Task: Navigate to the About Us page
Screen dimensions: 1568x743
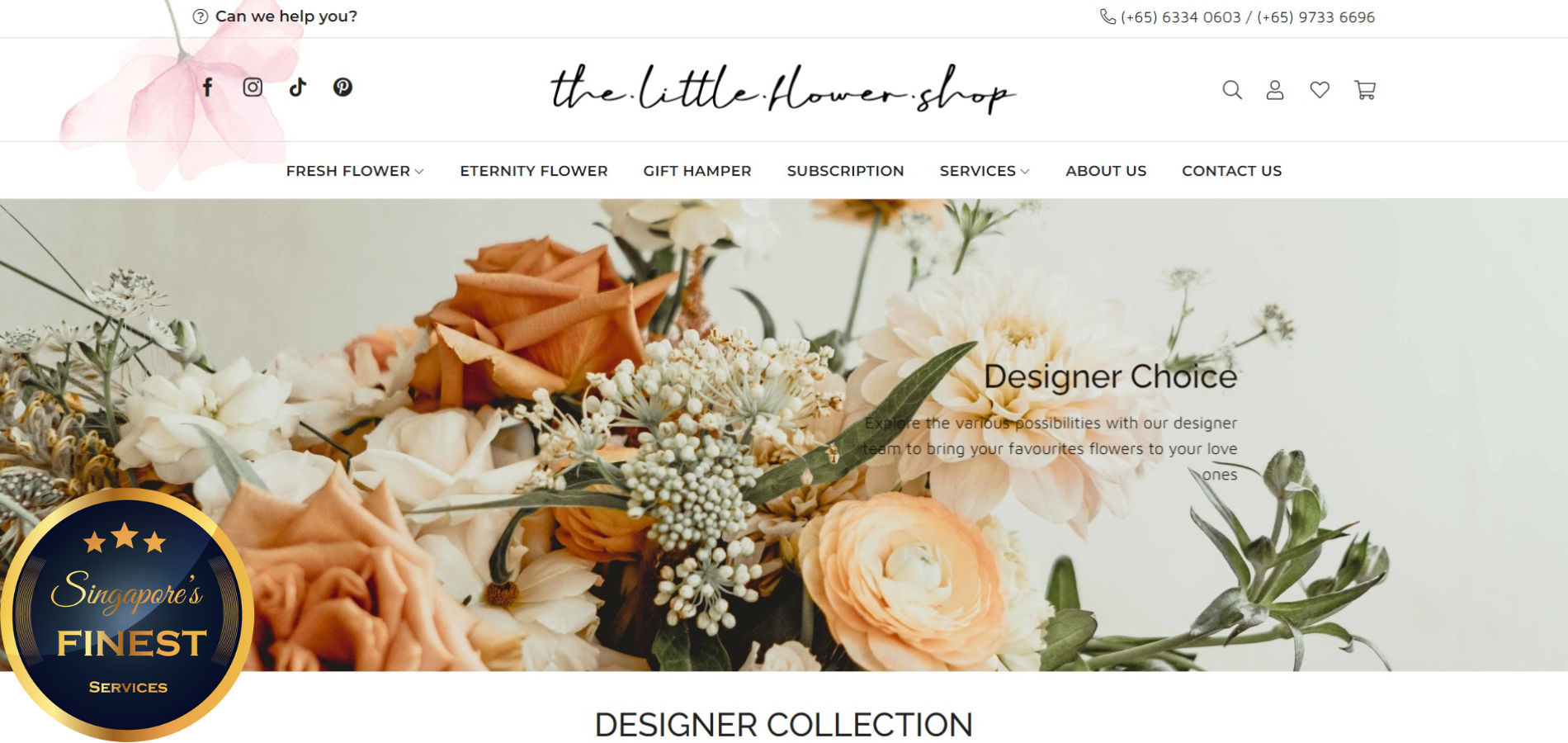Action: click(1106, 171)
